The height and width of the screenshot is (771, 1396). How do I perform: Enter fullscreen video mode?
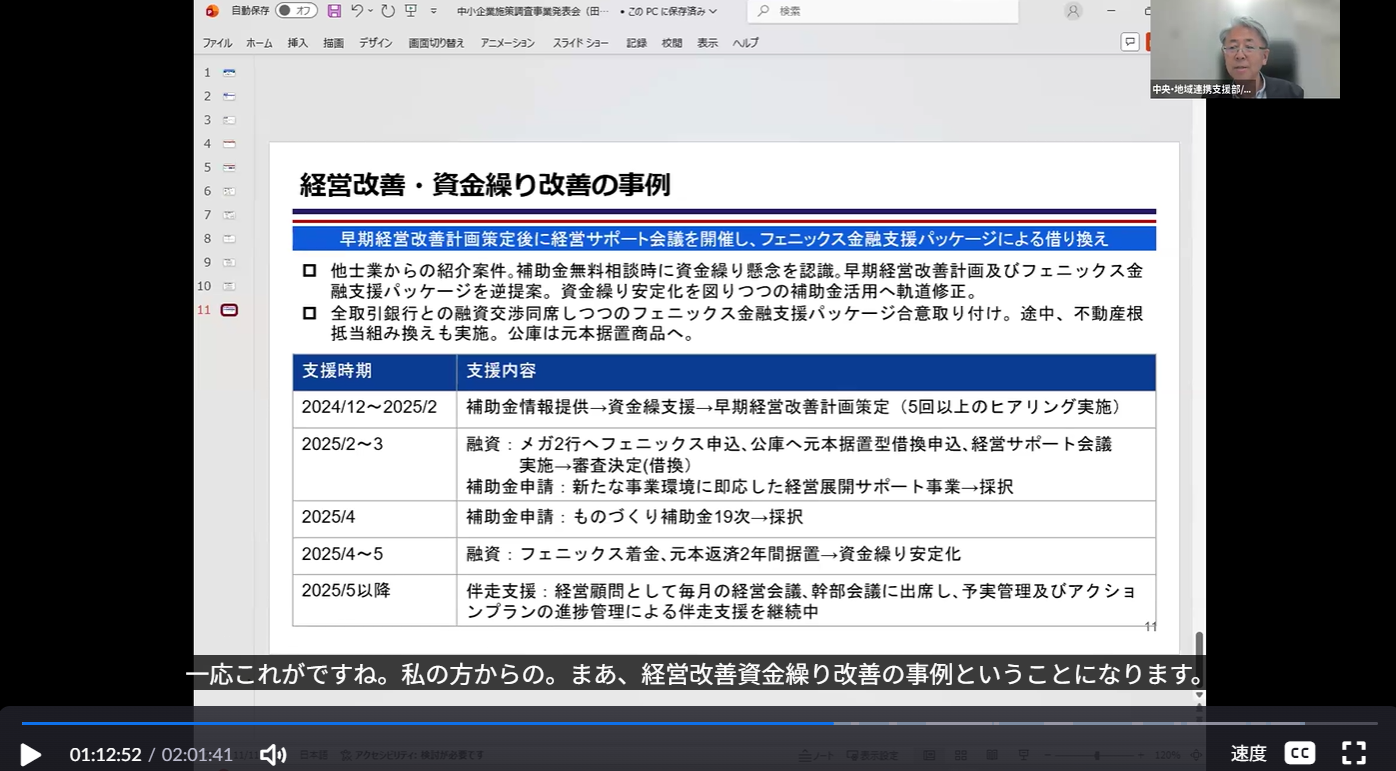tap(1353, 753)
